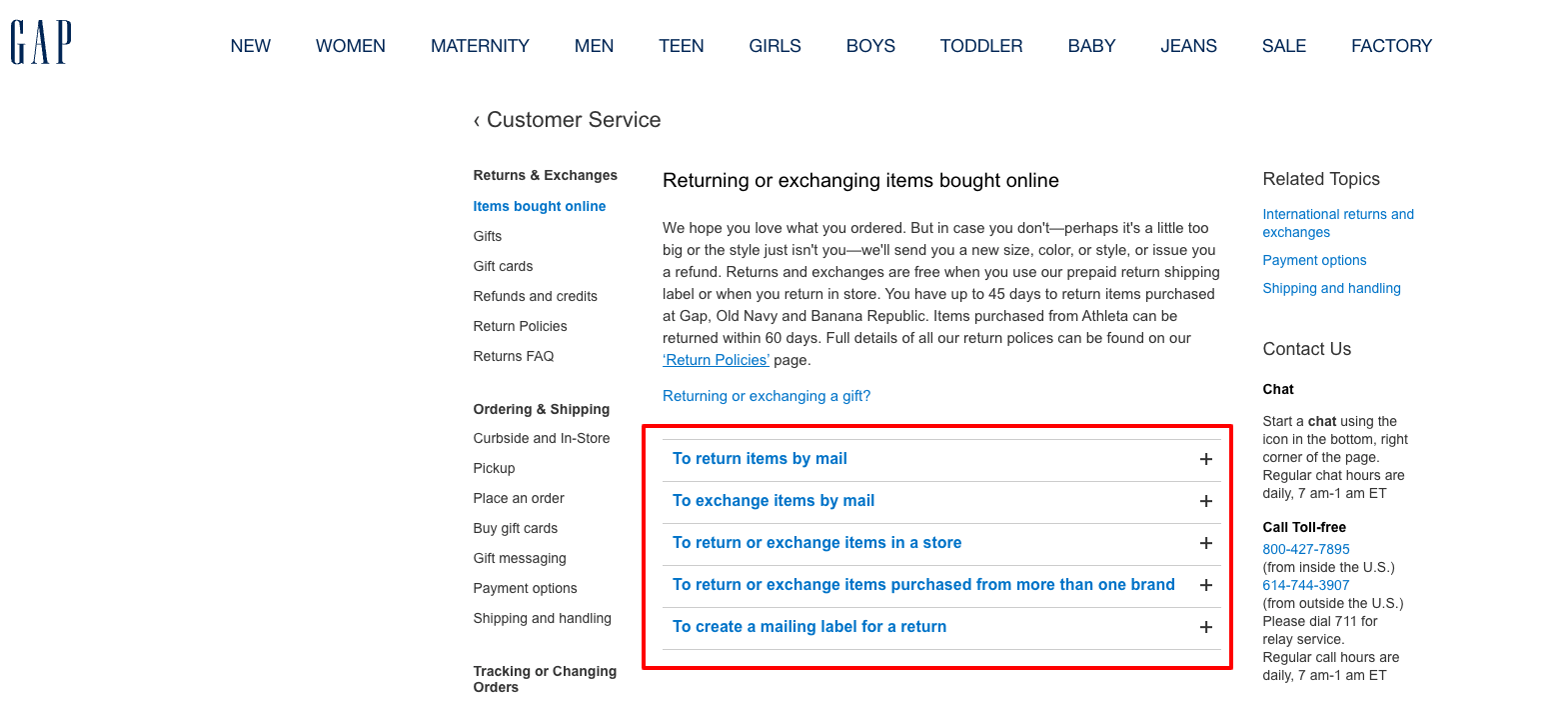Open 'International returns and exchanges' related topic
1568x707 pixels.
pos(1338,223)
